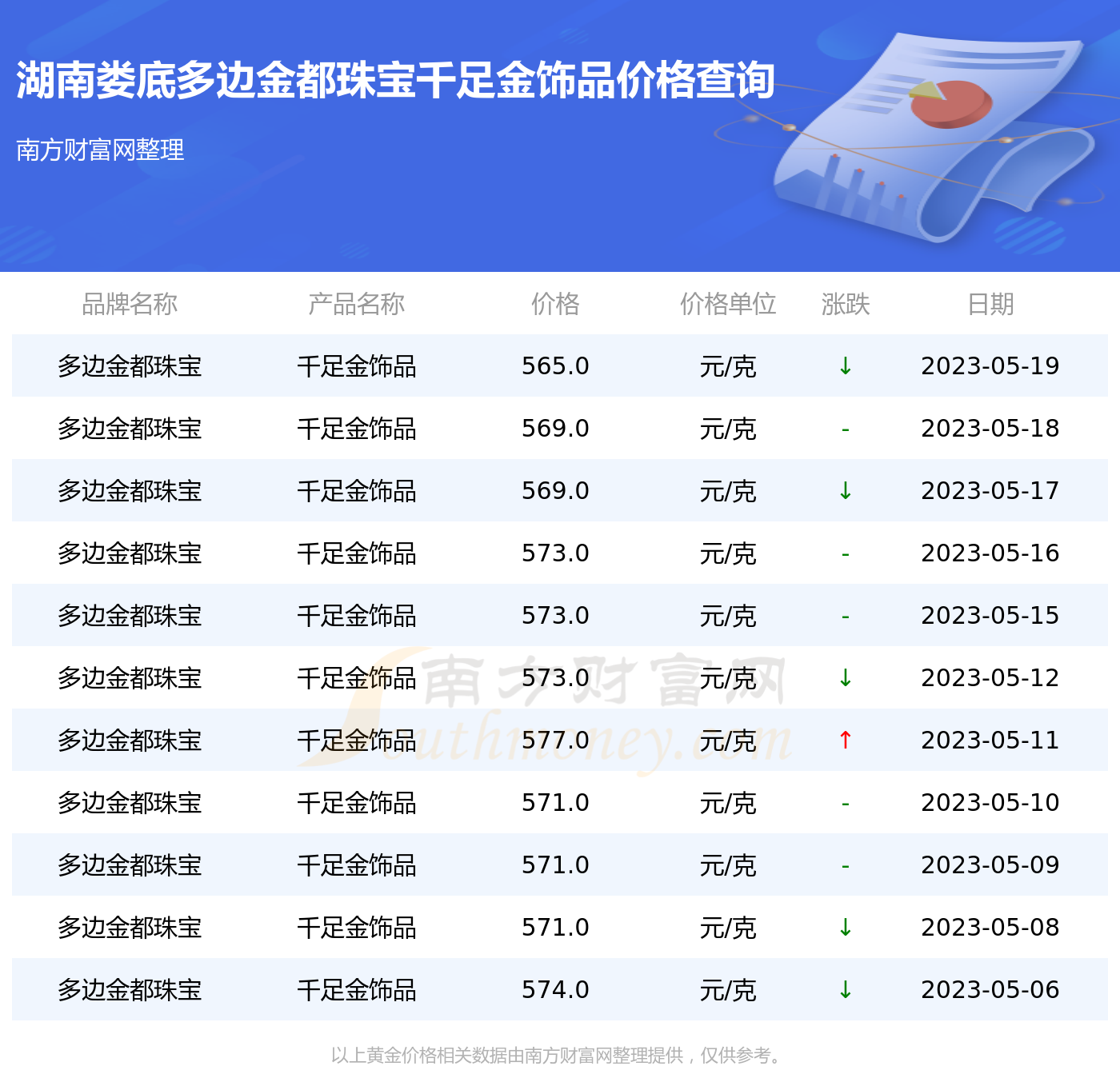The width and height of the screenshot is (1120, 1090).
Task: Click 千足金饰品 in the 2023-05-08 row
Action: 357,928
